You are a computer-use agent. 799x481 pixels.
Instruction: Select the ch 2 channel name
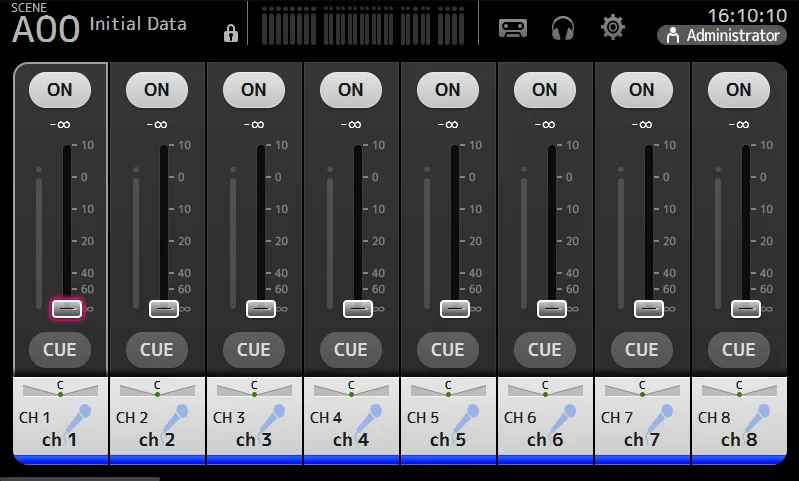(x=156, y=440)
